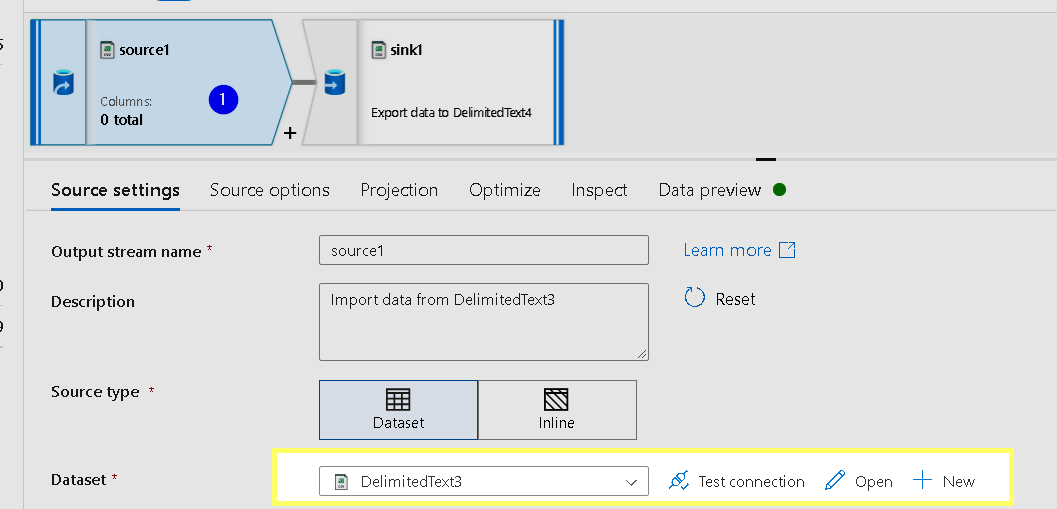Image resolution: width=1057 pixels, height=509 pixels.
Task: Click the Reset circular arrow icon
Action: point(695,298)
